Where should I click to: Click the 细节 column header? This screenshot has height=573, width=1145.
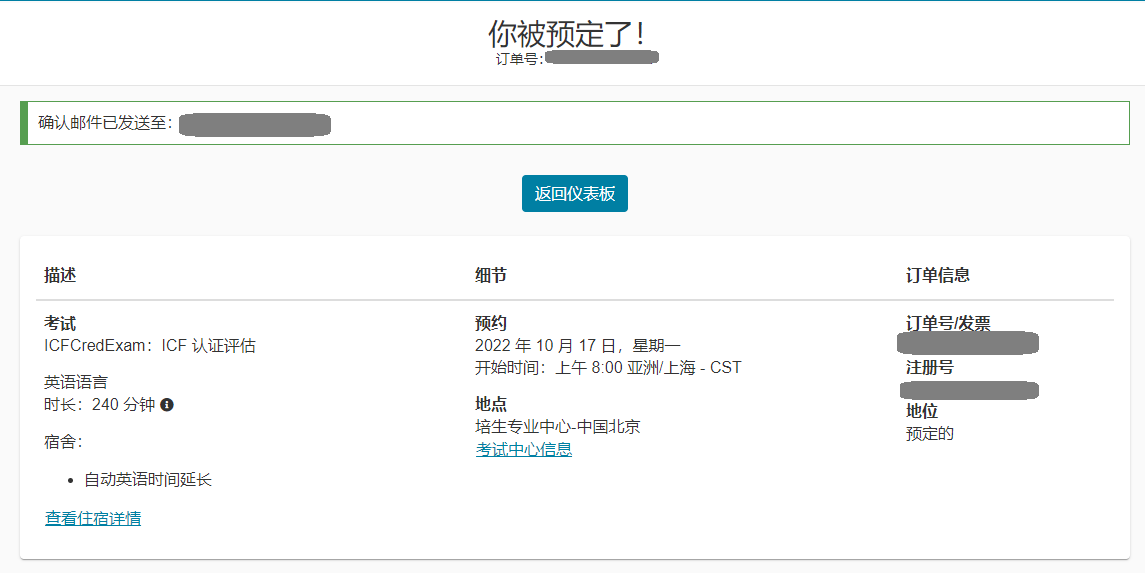click(x=491, y=275)
